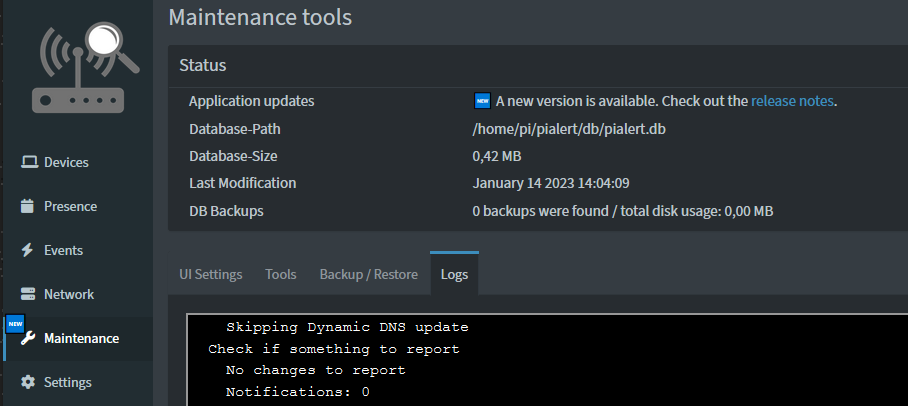Click the Maintenance tools page heading
The height and width of the screenshot is (406, 908).
point(260,17)
